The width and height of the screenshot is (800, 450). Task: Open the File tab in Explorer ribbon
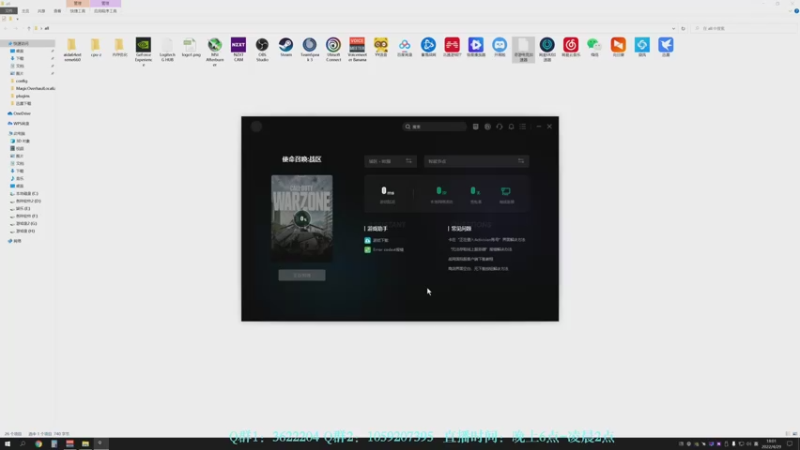[9, 11]
